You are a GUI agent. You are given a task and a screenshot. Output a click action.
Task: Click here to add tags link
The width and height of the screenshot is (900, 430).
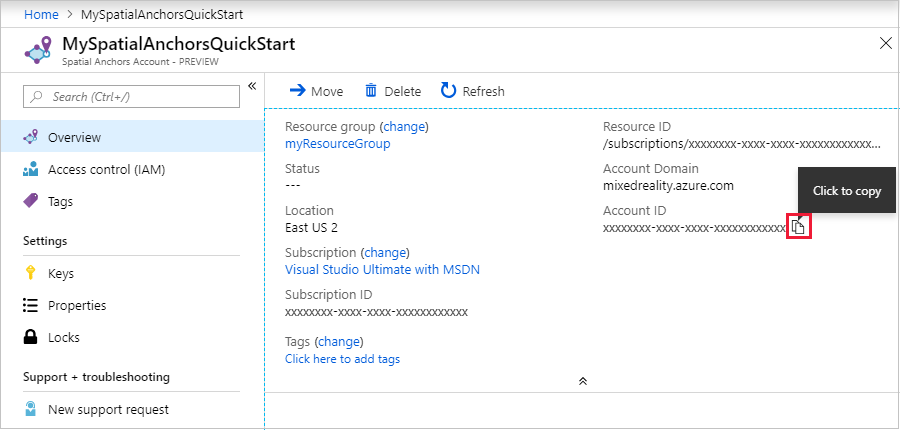(343, 359)
